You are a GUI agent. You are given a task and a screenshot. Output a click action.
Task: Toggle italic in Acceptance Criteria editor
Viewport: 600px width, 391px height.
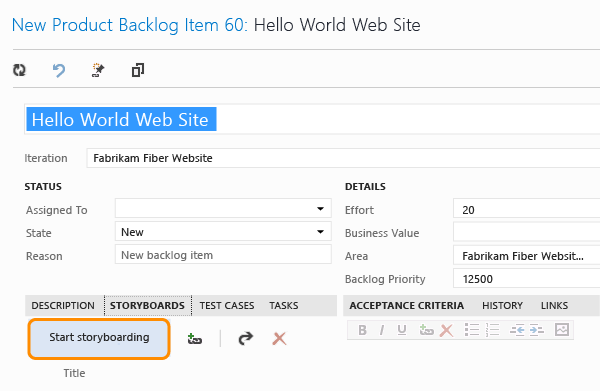382,330
